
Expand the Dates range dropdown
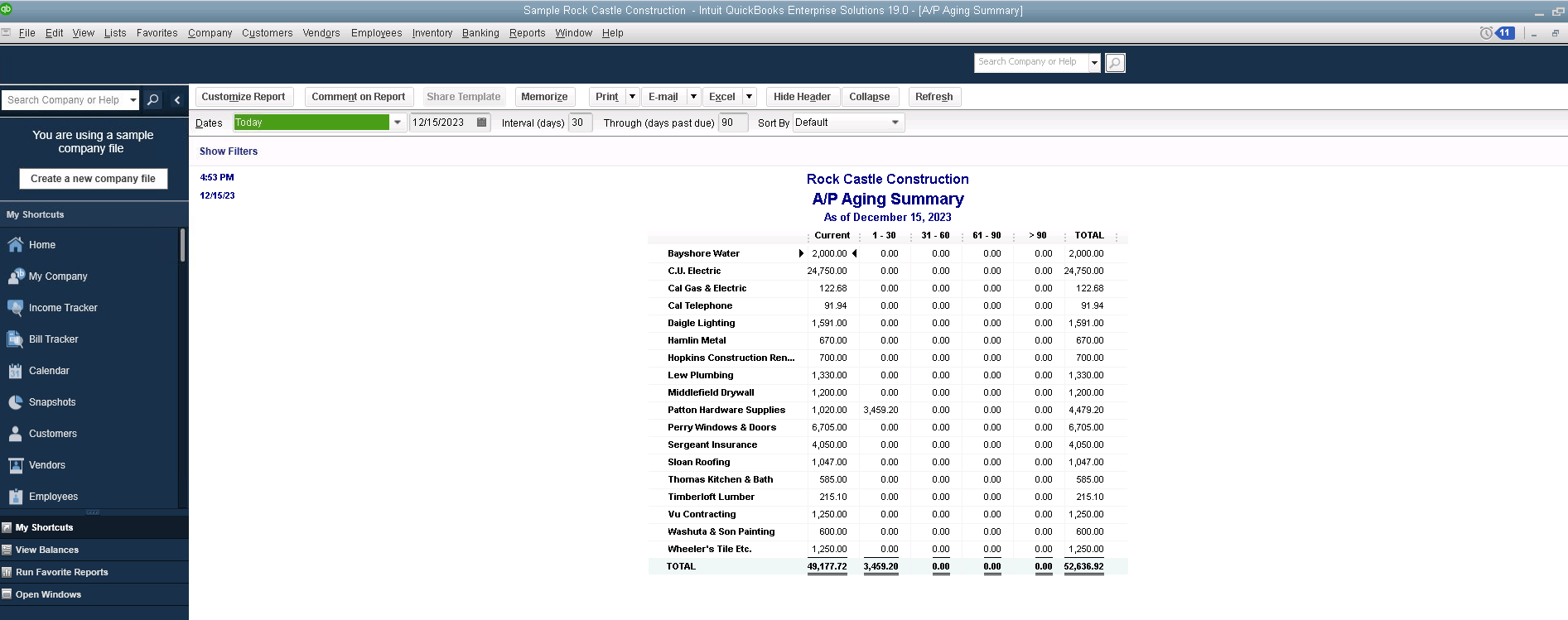click(398, 123)
